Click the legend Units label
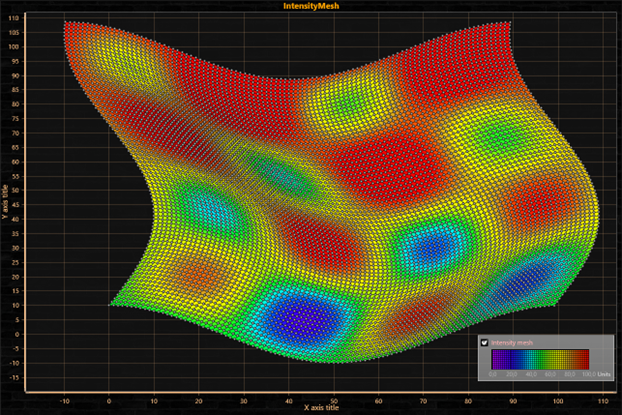Viewport: 622px width, 415px height. (604, 374)
